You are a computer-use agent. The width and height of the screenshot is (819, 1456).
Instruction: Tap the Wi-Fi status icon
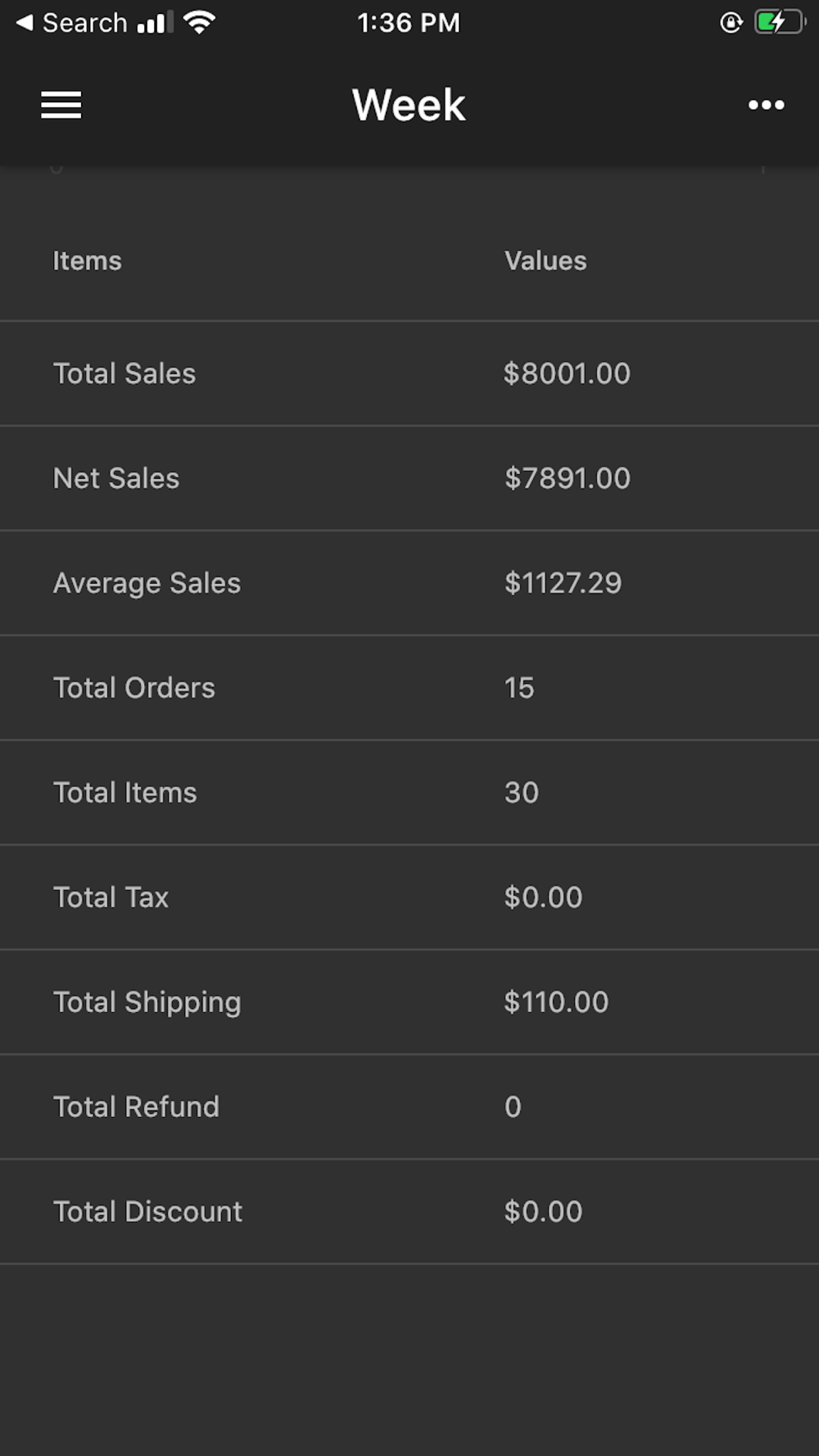[x=199, y=22]
